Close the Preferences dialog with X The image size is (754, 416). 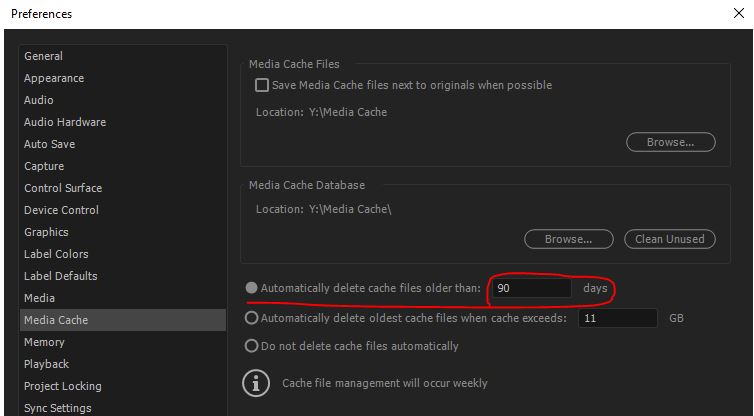pyautogui.click(x=739, y=13)
